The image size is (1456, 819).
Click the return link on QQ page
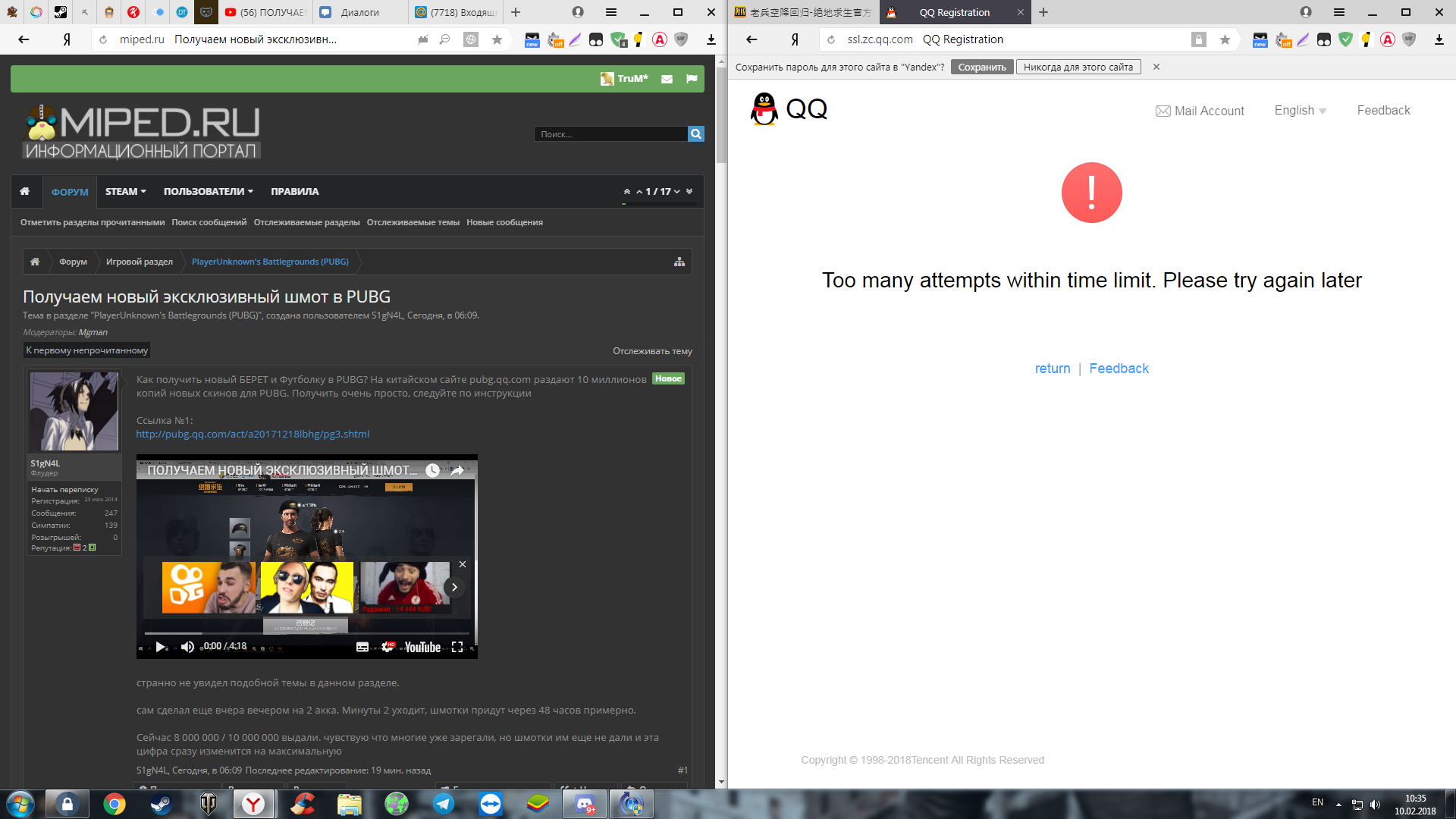click(1053, 369)
